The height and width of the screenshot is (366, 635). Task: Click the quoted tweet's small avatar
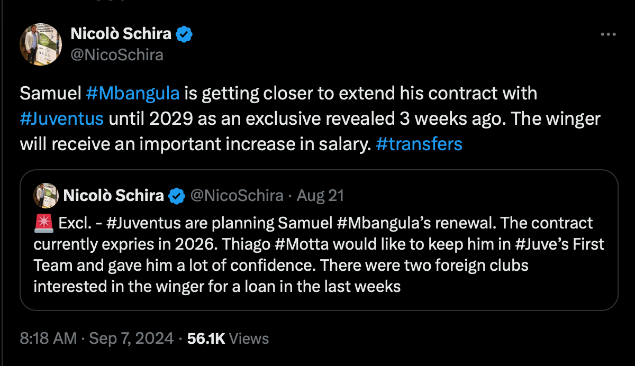(46, 196)
